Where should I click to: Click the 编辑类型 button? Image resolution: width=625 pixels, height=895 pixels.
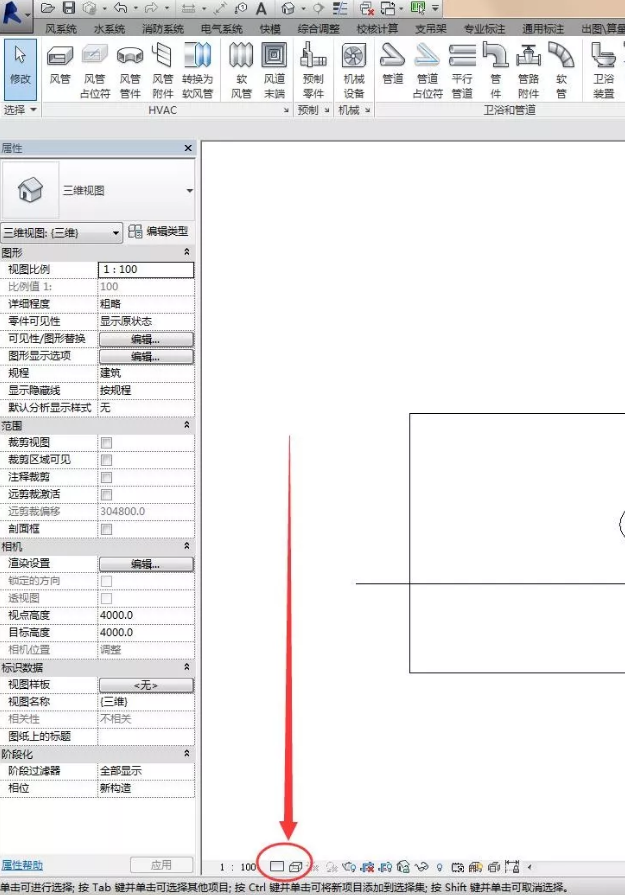pos(158,231)
